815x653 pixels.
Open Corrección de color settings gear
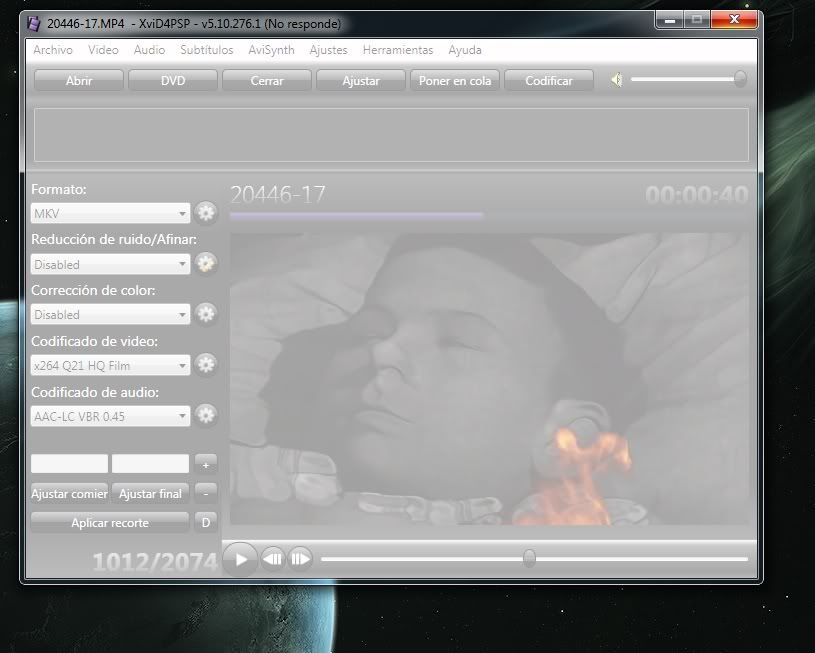206,314
